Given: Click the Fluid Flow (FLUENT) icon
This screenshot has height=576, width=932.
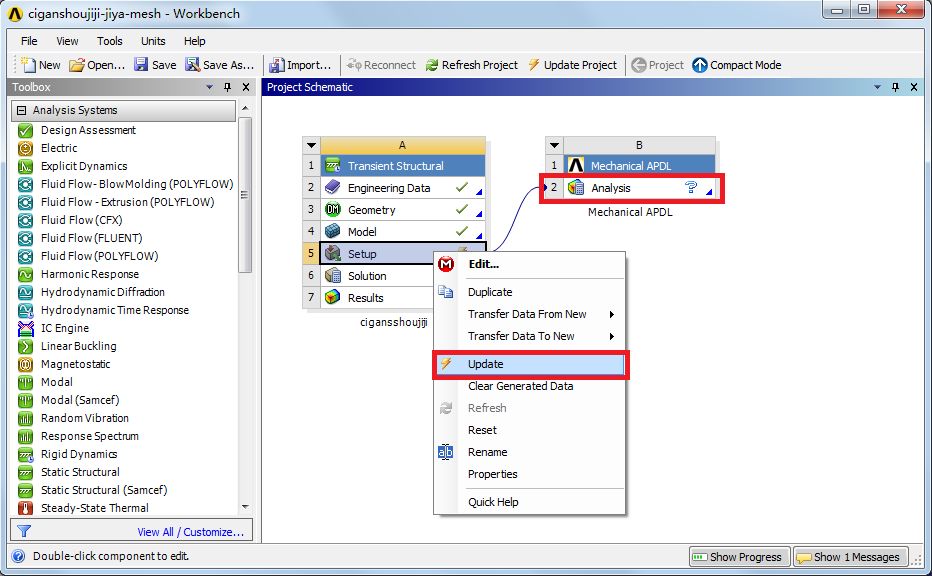Looking at the screenshot, I should [x=25, y=238].
